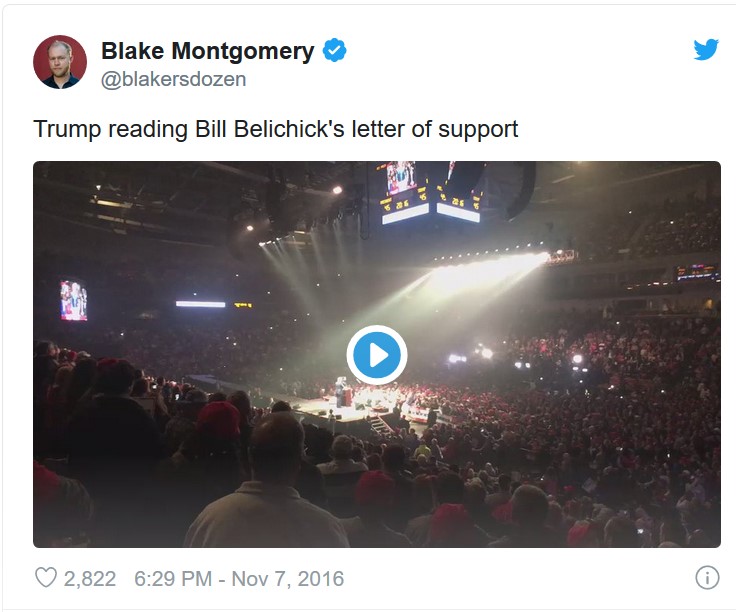Viewport: 736px width, 612px height.
Task: Open Blake Montgomery's profile picture
Action: click(60, 62)
